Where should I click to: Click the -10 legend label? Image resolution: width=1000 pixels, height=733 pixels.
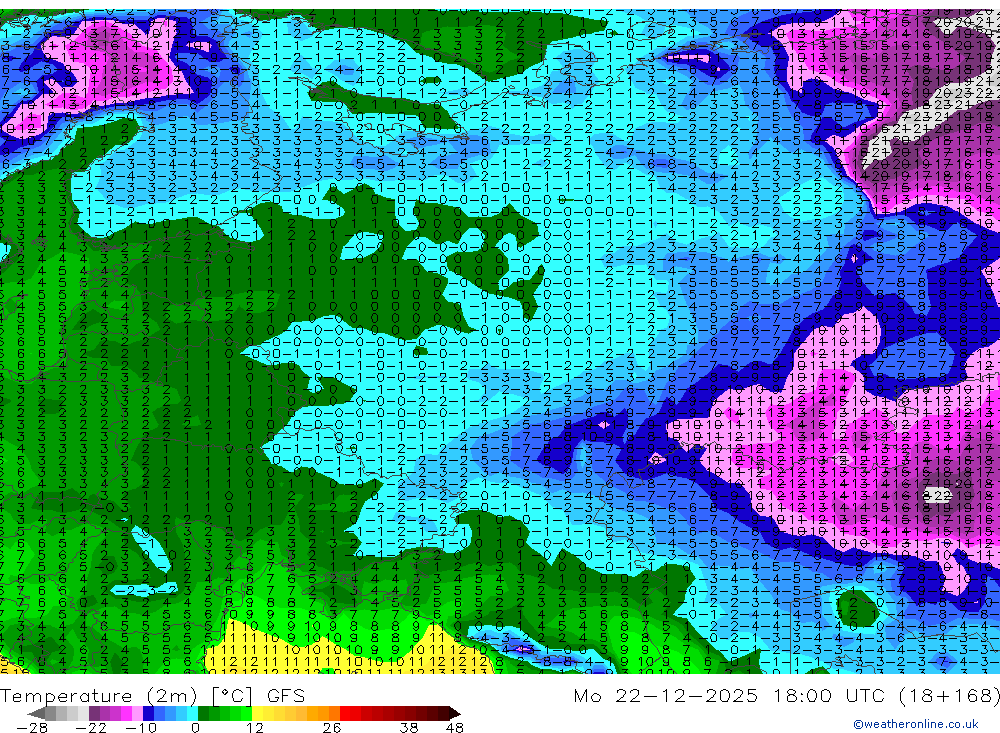coord(140,727)
